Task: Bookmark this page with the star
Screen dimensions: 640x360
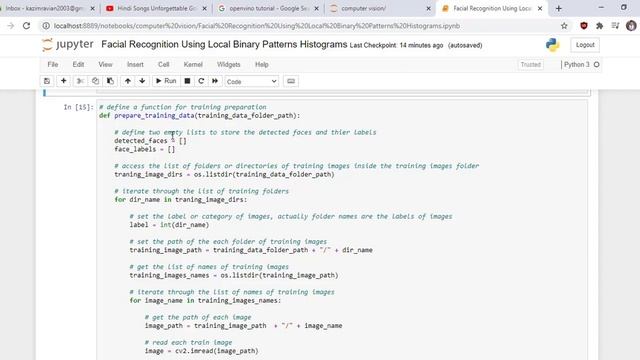Action: click(564, 26)
